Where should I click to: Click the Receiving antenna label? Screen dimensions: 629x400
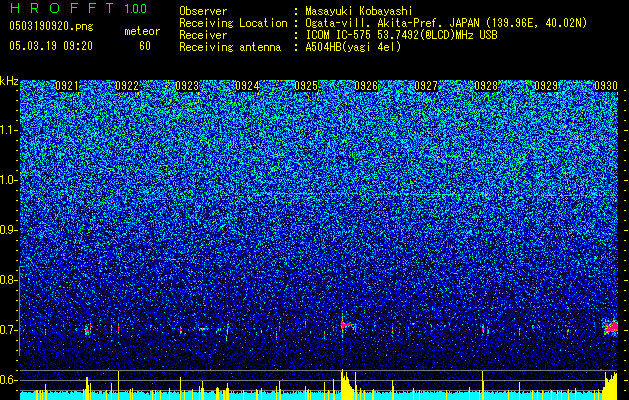230,47
